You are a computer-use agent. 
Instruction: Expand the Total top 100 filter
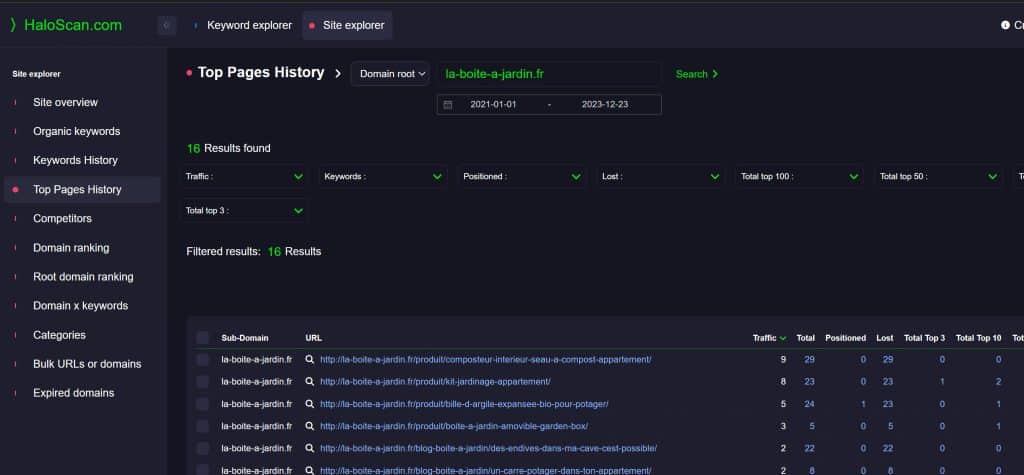(x=799, y=176)
